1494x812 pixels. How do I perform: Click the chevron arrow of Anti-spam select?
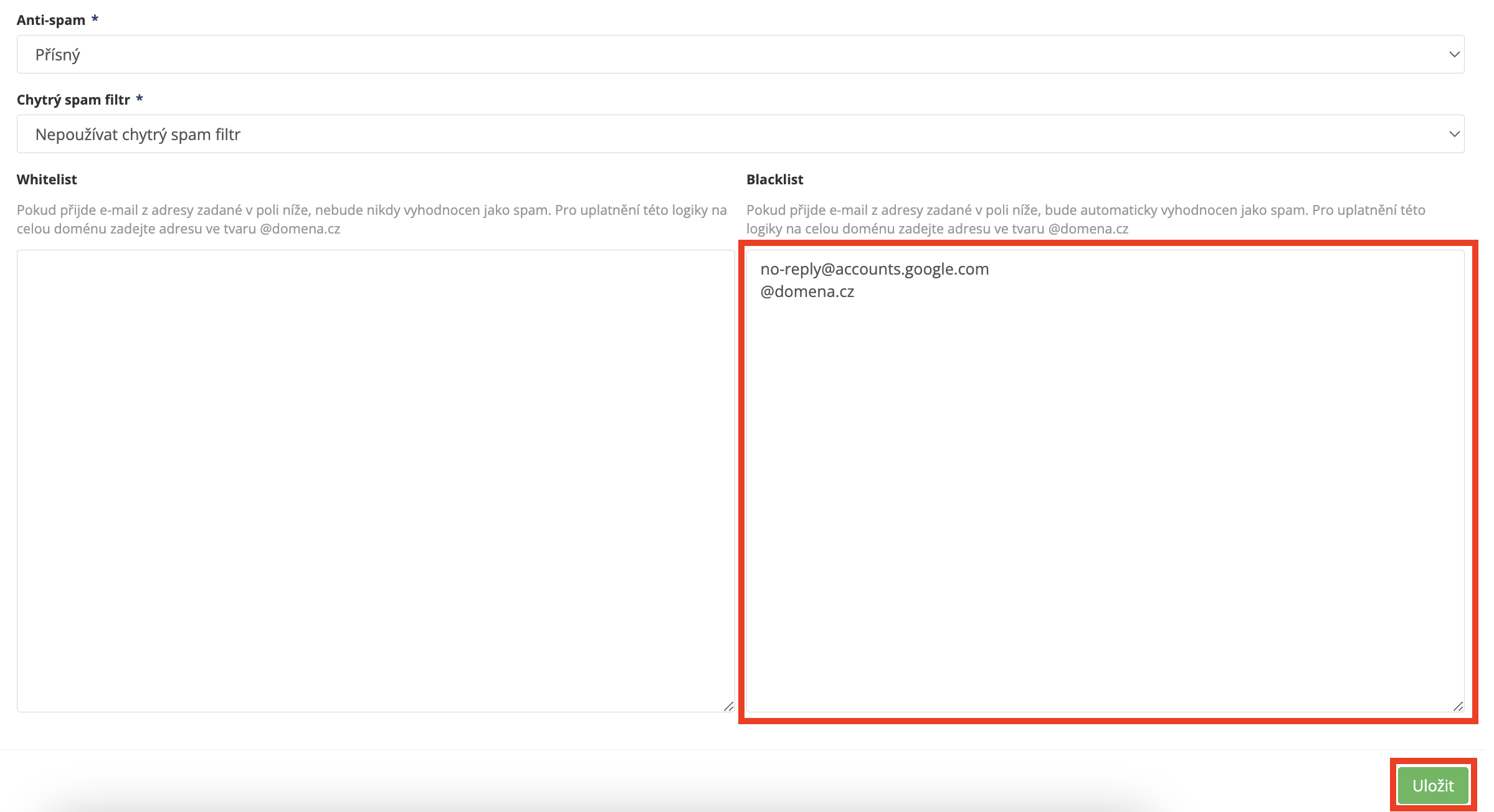tap(1454, 55)
